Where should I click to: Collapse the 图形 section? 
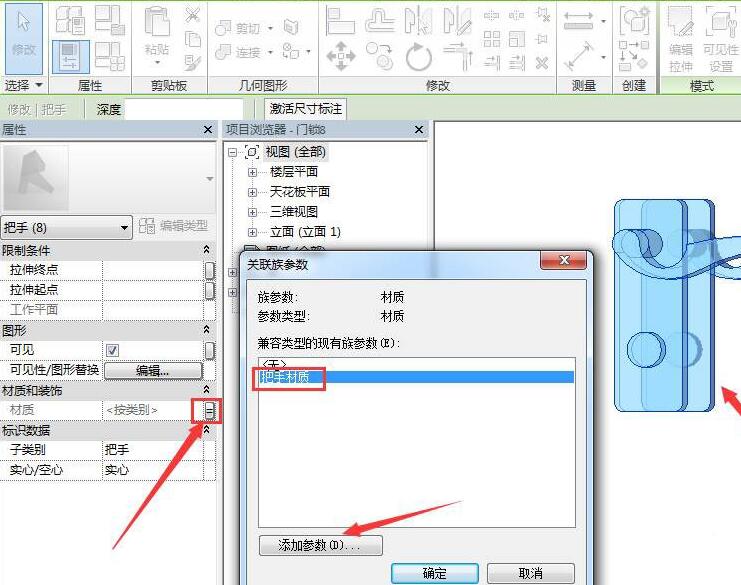point(207,329)
